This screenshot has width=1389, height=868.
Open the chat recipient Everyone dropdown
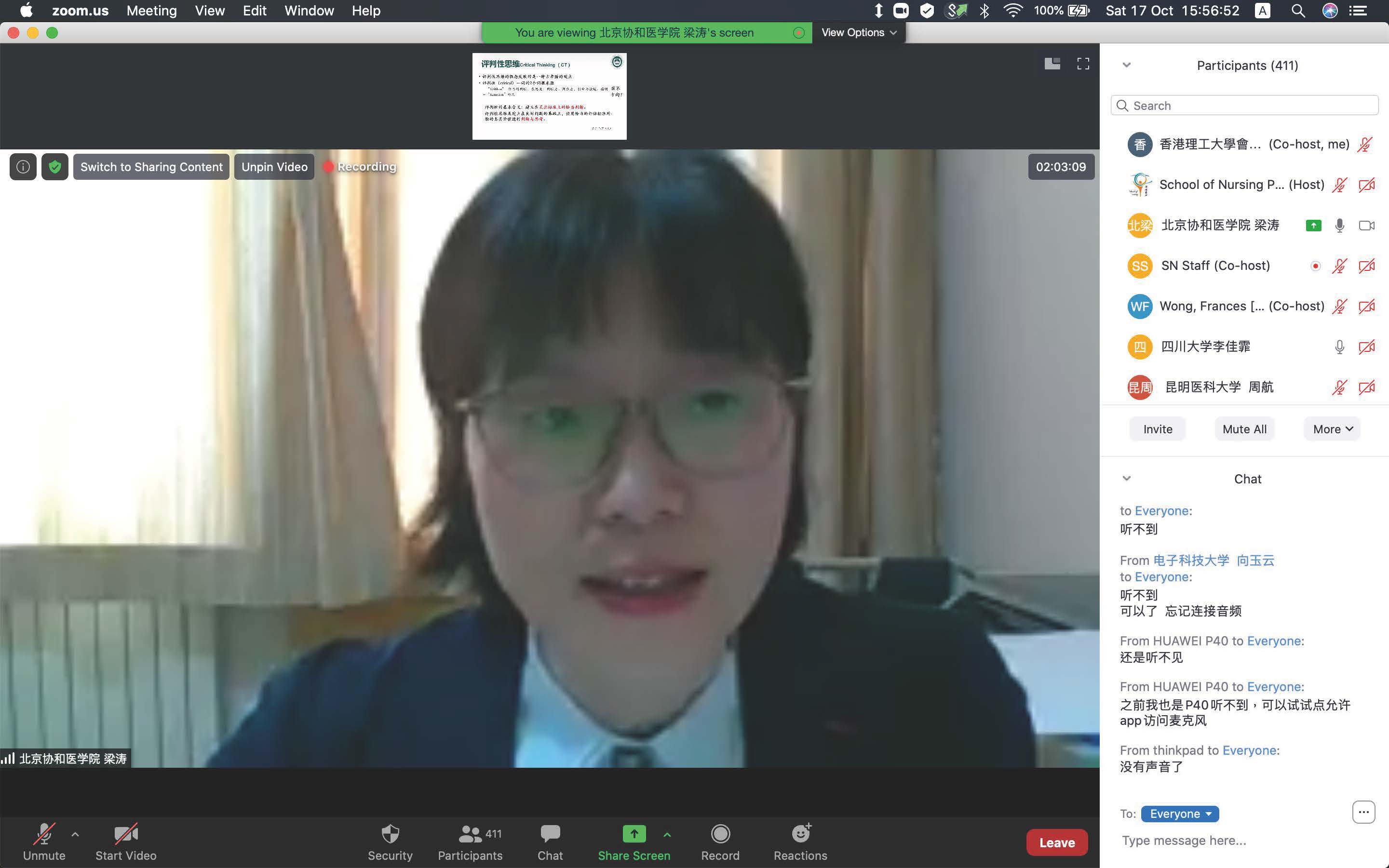coord(1179,814)
